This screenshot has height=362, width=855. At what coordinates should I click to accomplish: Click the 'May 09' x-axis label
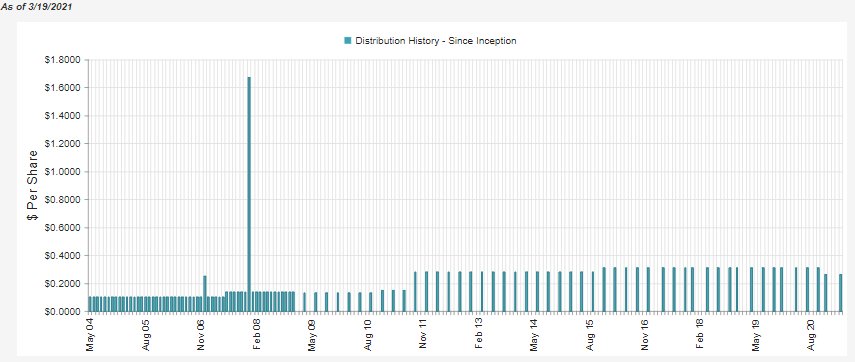click(x=312, y=334)
